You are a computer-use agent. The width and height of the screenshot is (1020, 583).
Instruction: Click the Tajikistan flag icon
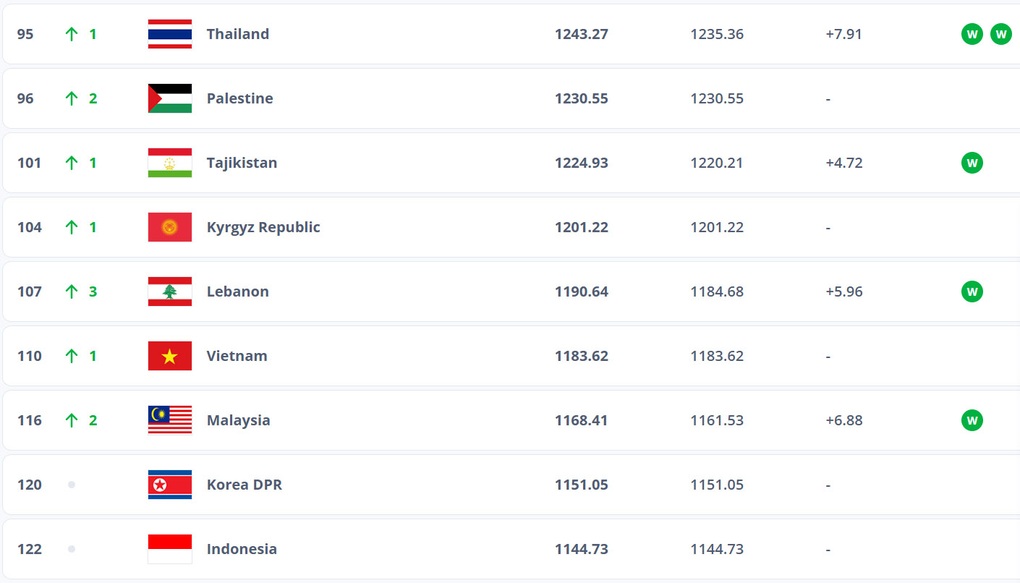[170, 163]
